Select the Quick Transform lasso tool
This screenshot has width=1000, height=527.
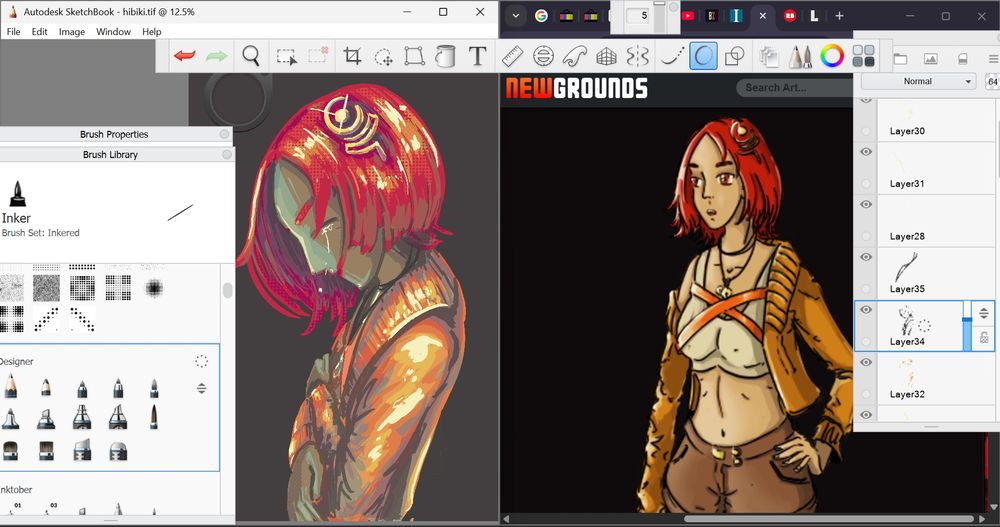click(x=383, y=57)
